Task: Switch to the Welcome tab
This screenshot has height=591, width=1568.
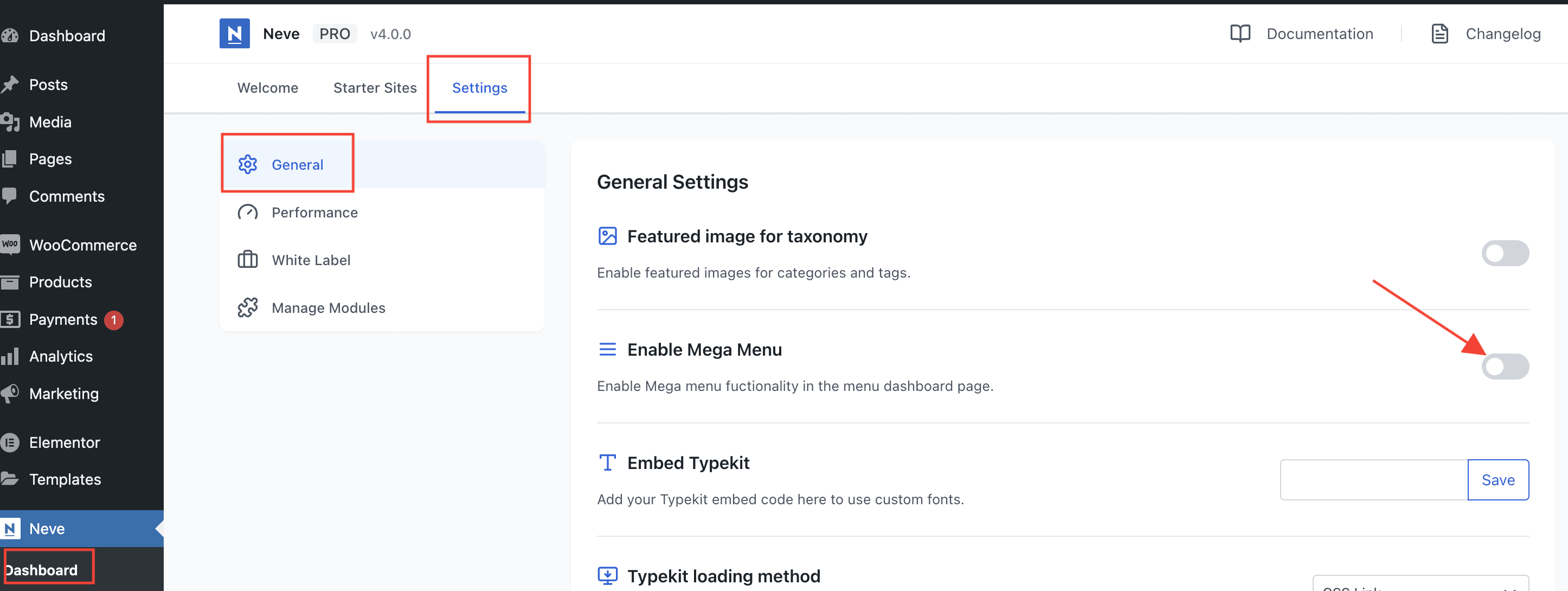Action: coord(268,88)
